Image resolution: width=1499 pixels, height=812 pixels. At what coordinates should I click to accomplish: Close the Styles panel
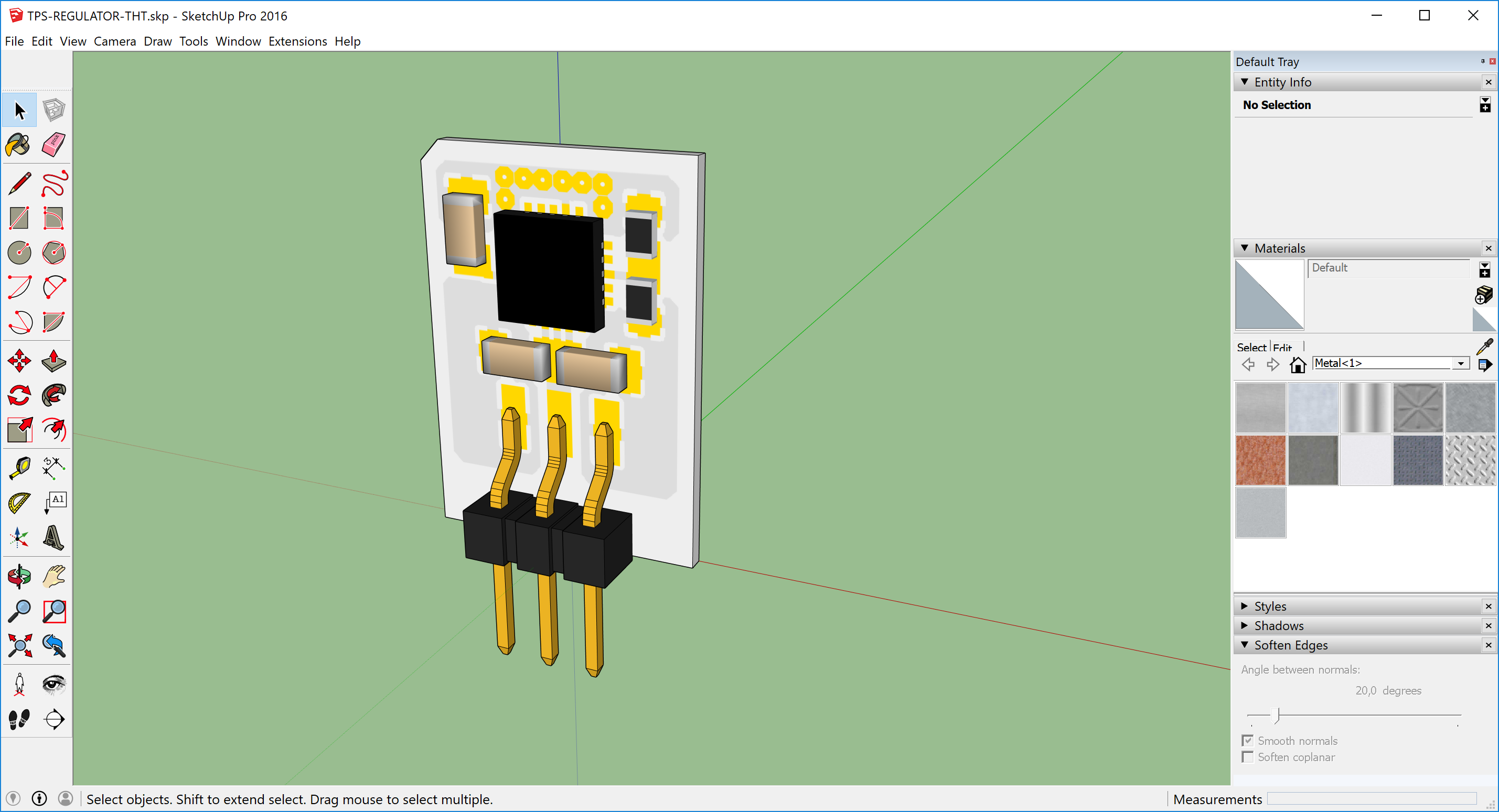pos(1489,606)
